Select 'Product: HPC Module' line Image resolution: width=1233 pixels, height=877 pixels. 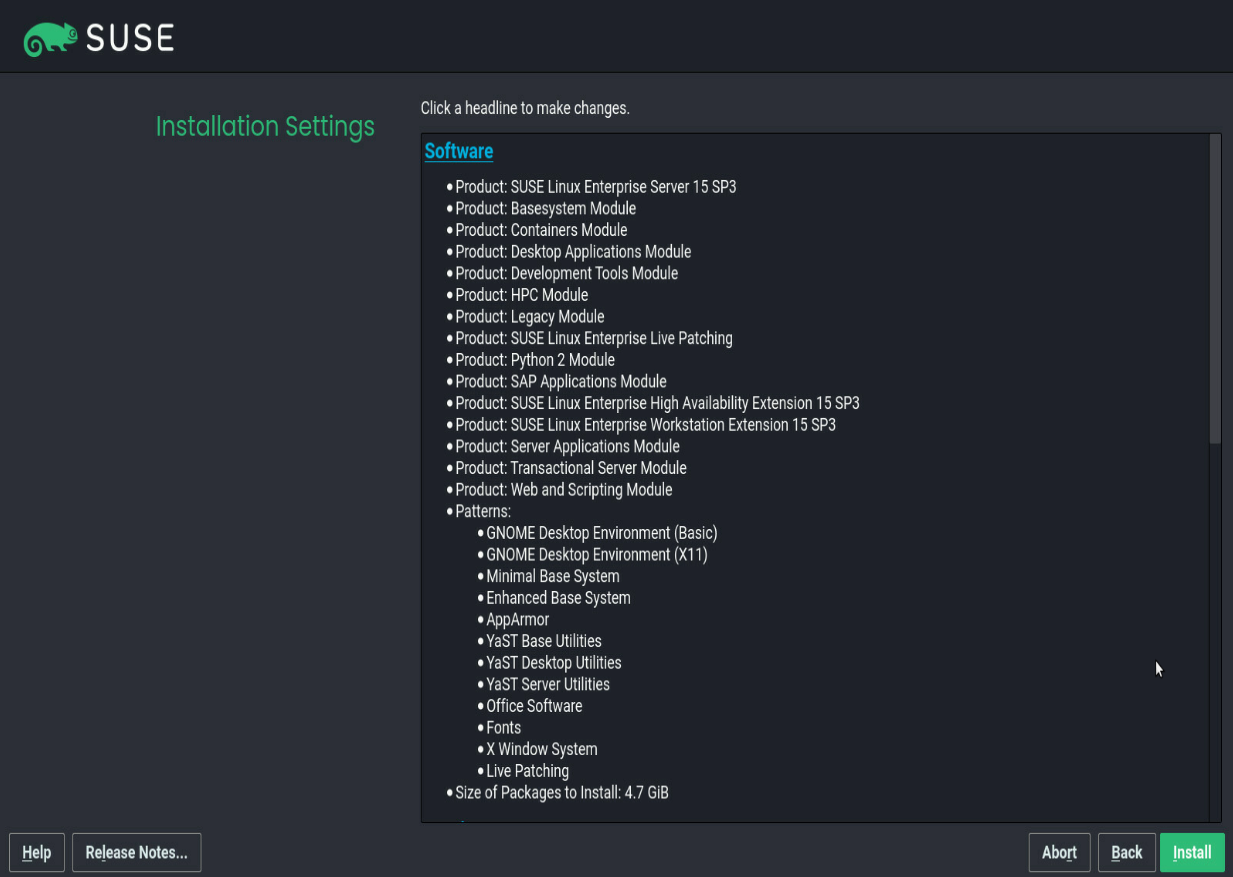(522, 295)
